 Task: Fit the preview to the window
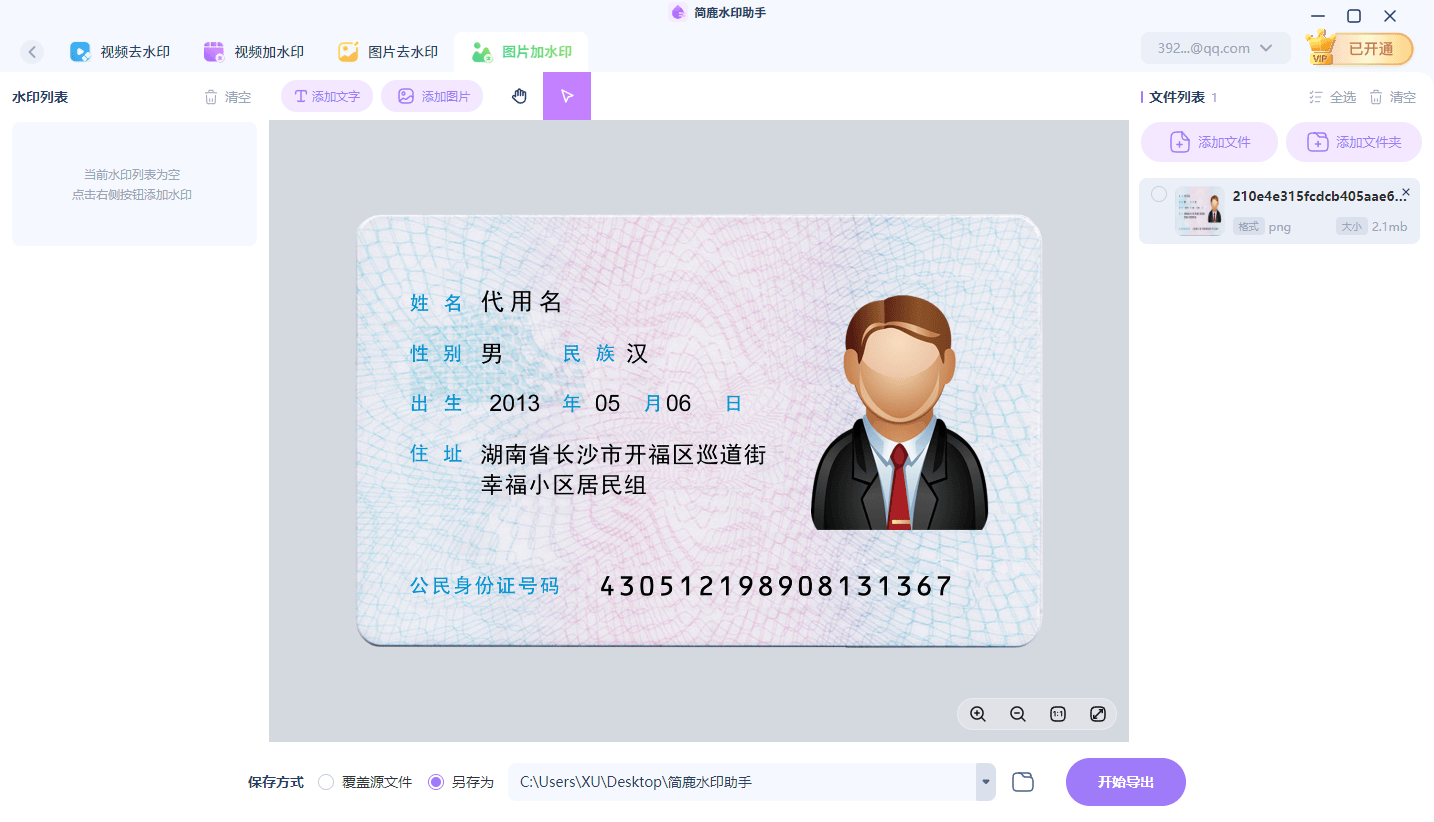[1098, 714]
